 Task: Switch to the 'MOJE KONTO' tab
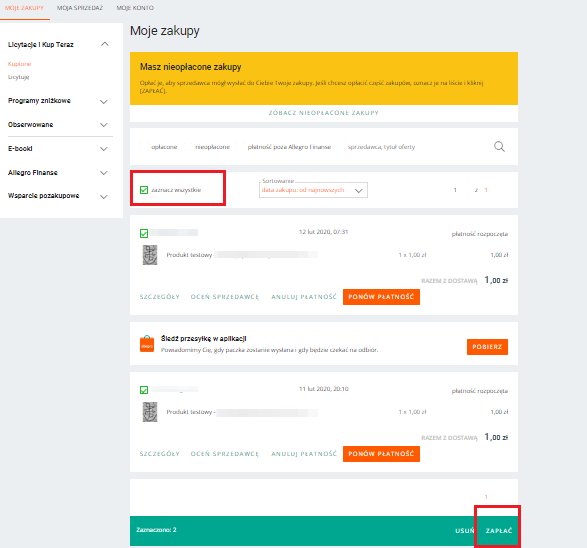pyautogui.click(x=135, y=8)
